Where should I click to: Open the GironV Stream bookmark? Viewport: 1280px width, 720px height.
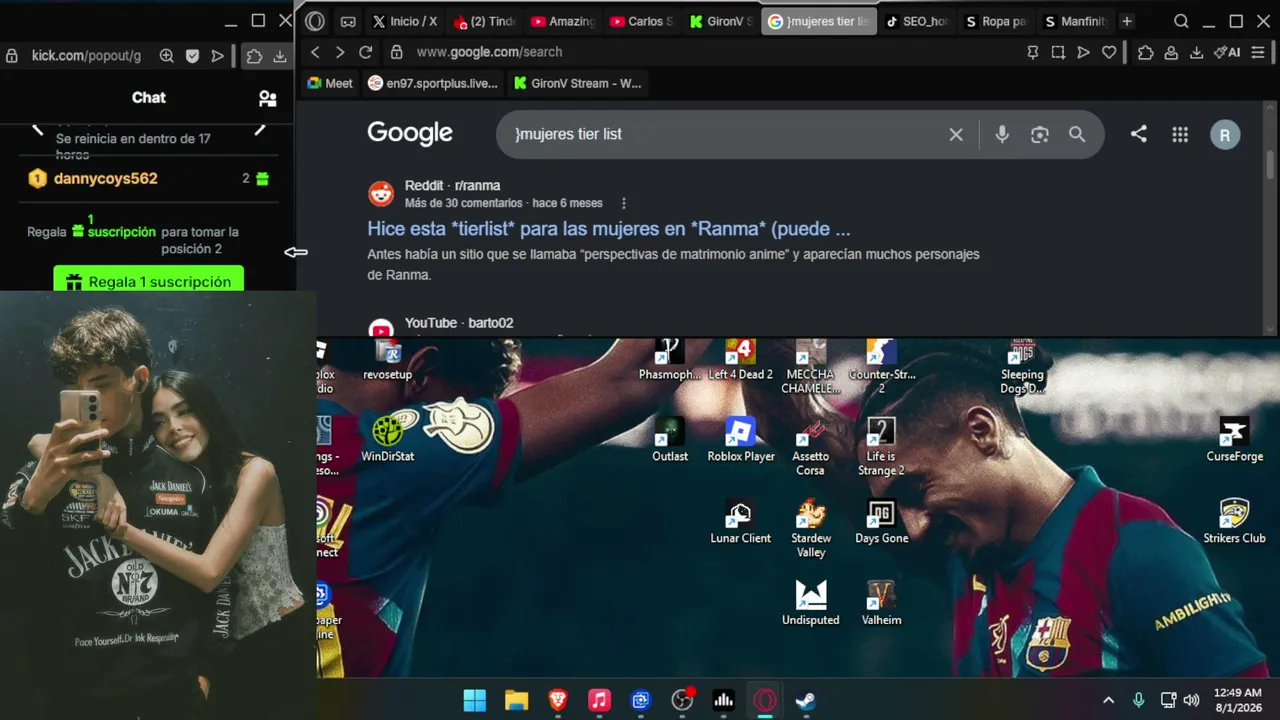578,83
